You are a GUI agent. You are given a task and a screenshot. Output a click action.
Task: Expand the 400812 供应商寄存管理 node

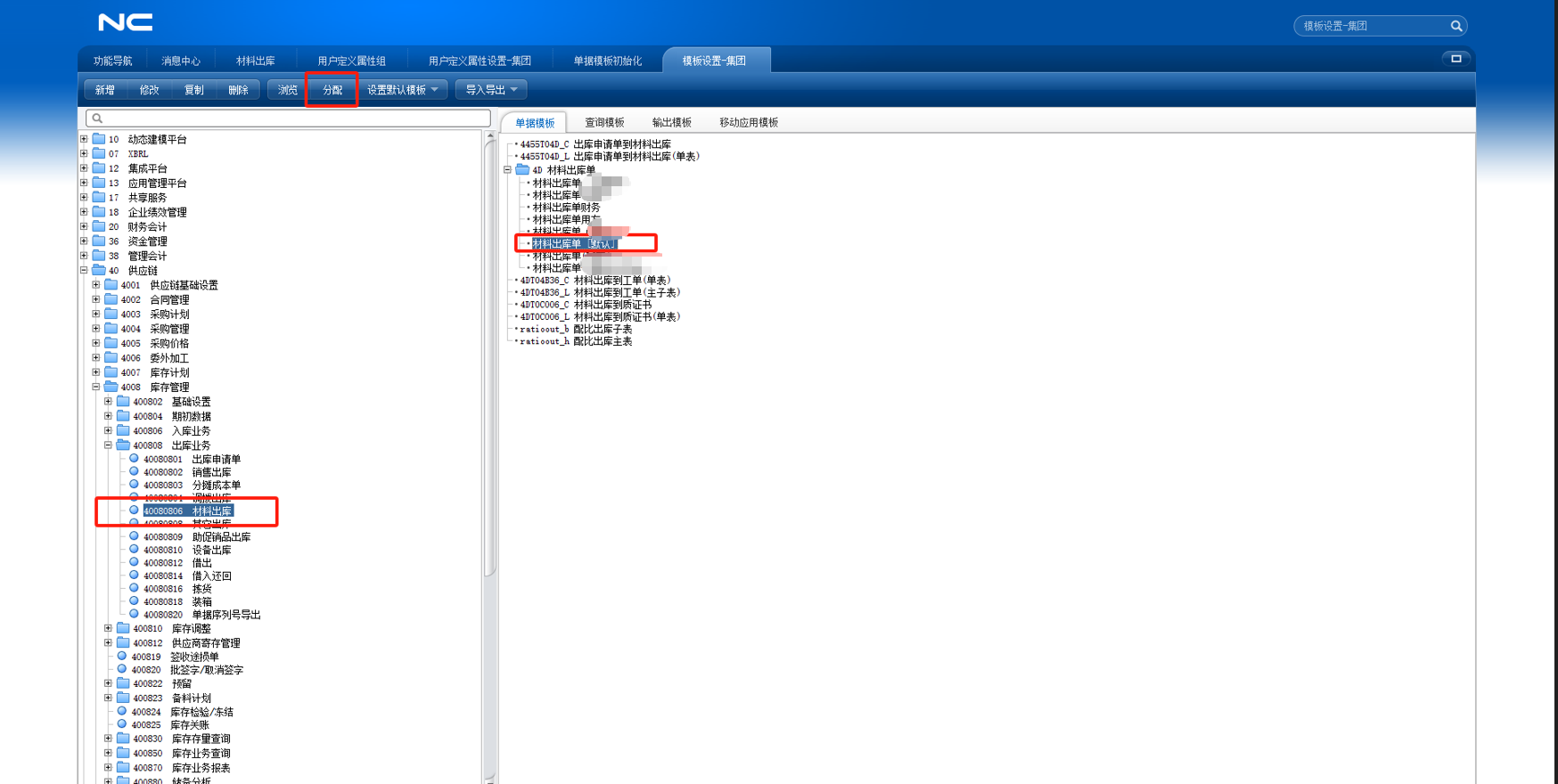(x=108, y=642)
